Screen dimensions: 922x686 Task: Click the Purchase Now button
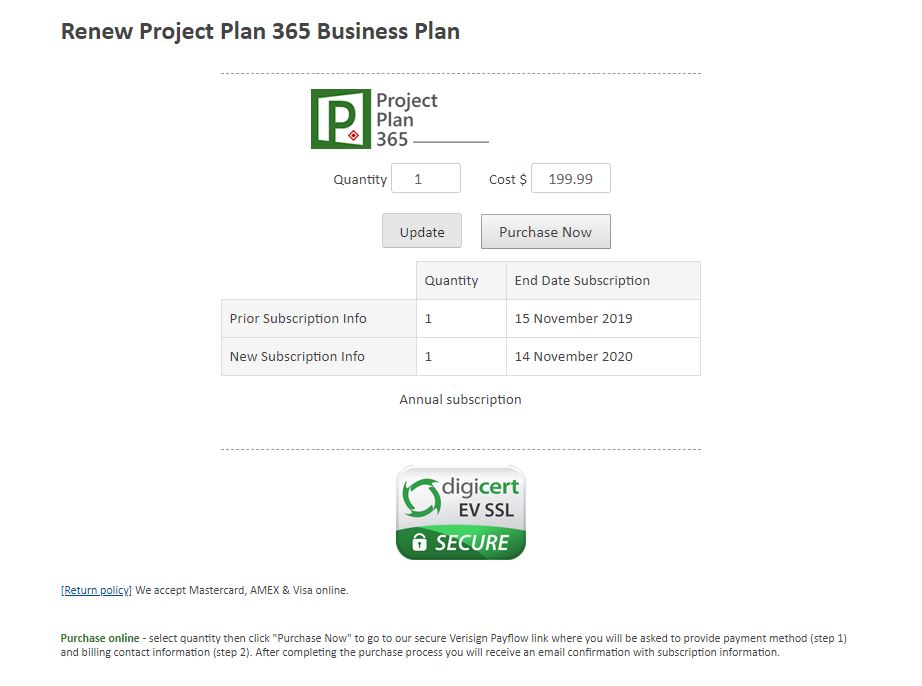pyautogui.click(x=546, y=232)
